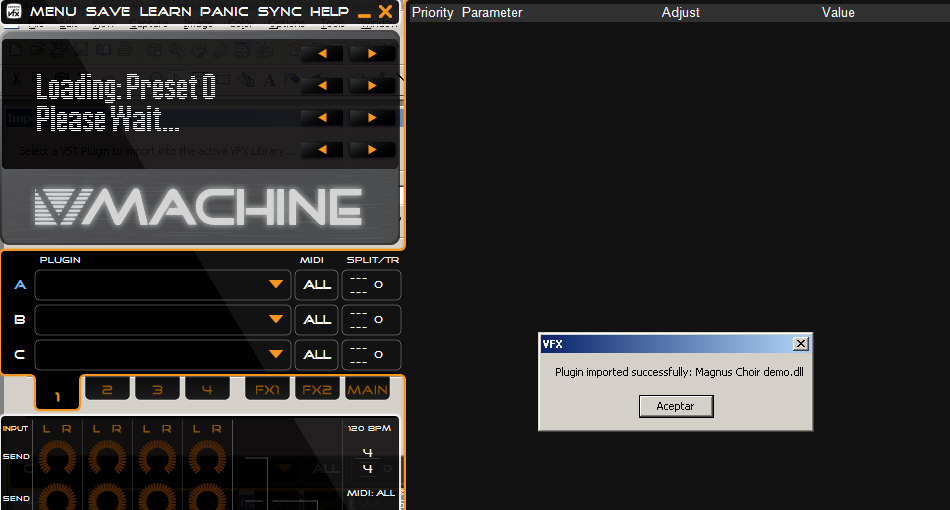The height and width of the screenshot is (510, 950).
Task: Click the 120 BPM tempo display
Action: (x=369, y=428)
